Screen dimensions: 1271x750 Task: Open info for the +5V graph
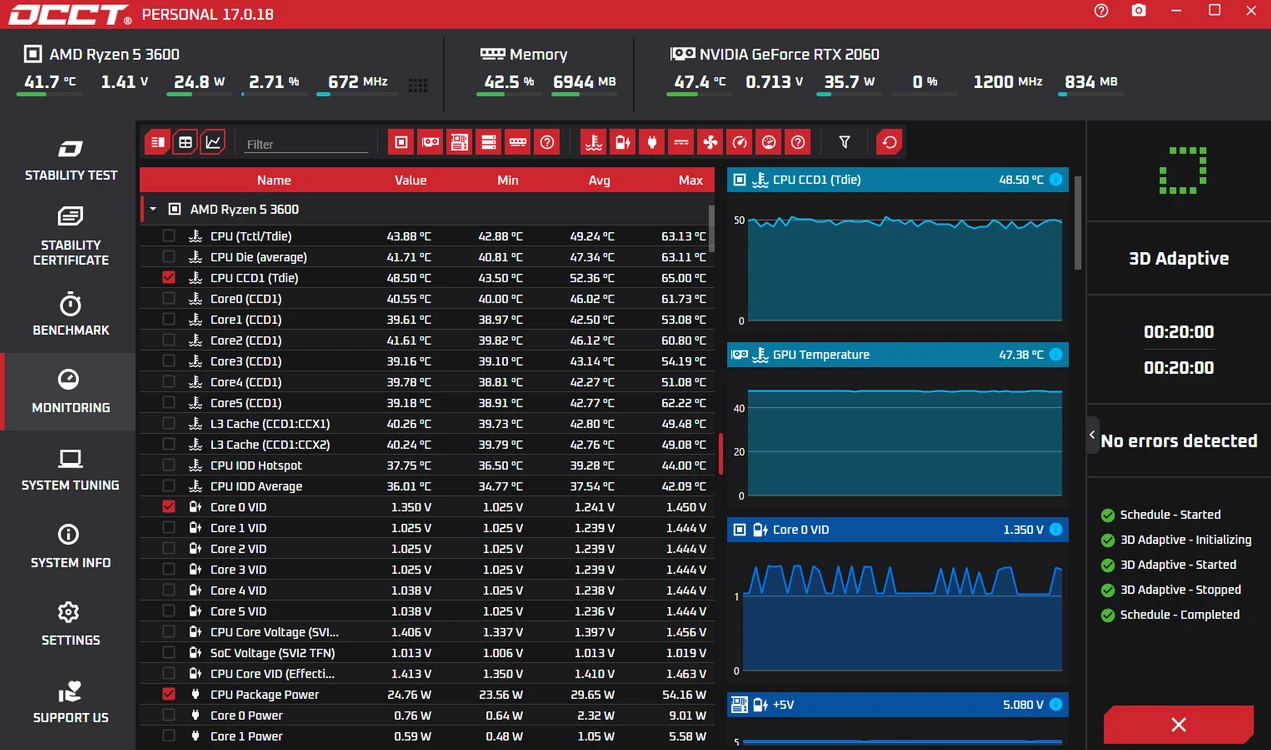[1055, 705]
